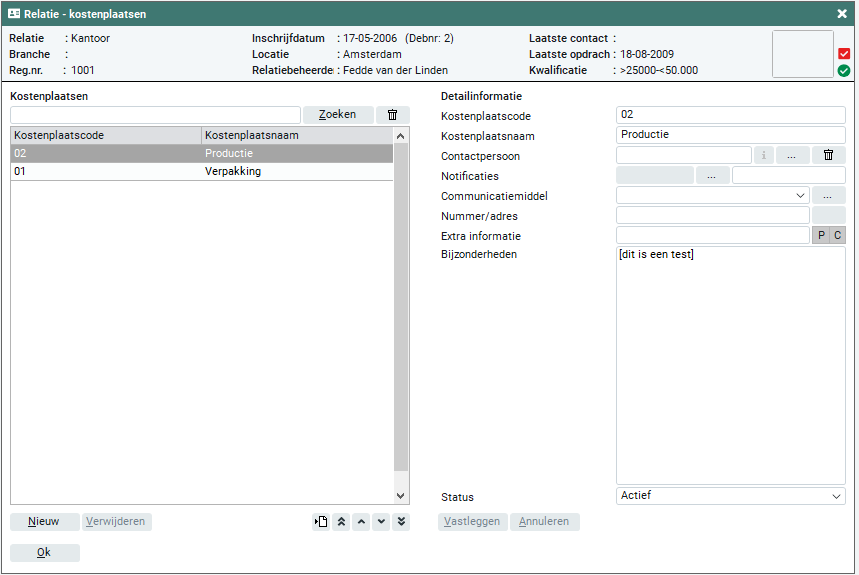Move down one record with the single down arrow
Screen dimensions: 859x575
[x=381, y=522]
